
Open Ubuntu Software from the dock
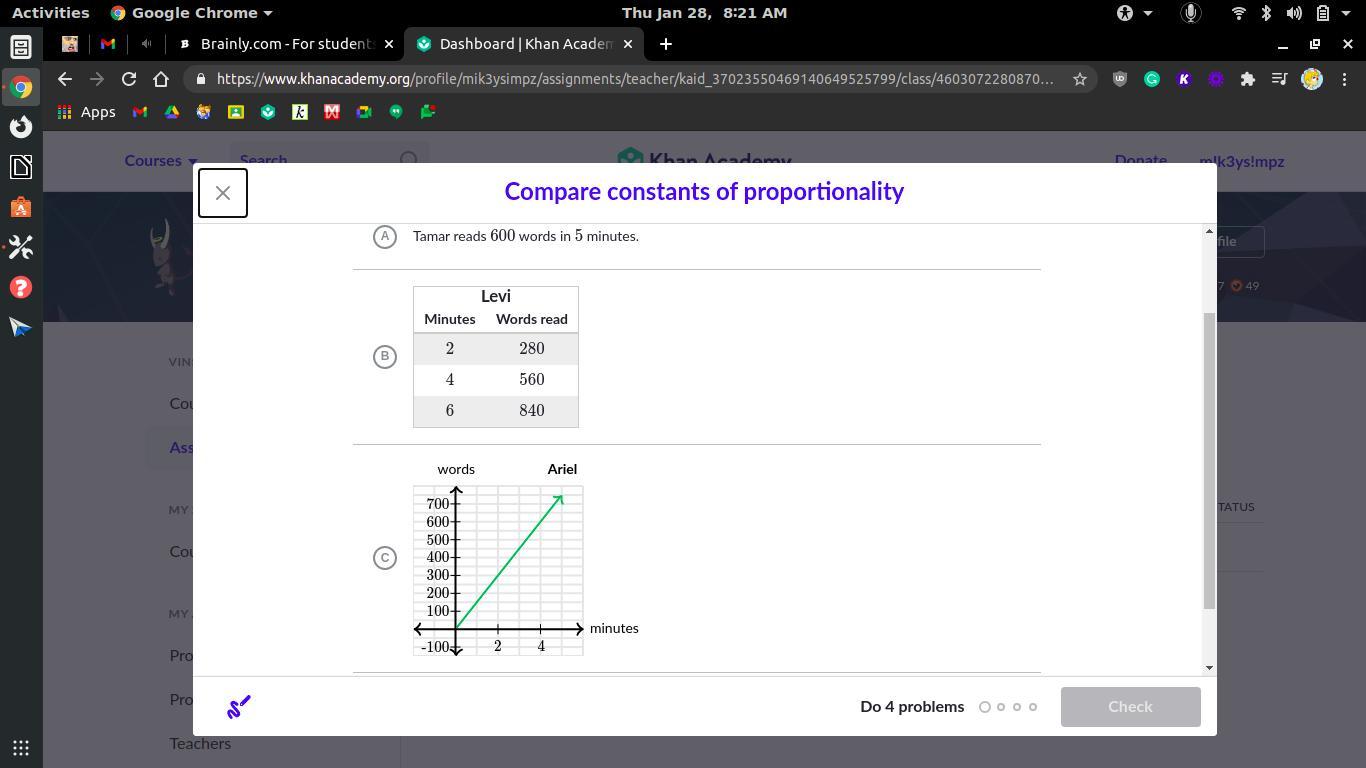pos(21,207)
